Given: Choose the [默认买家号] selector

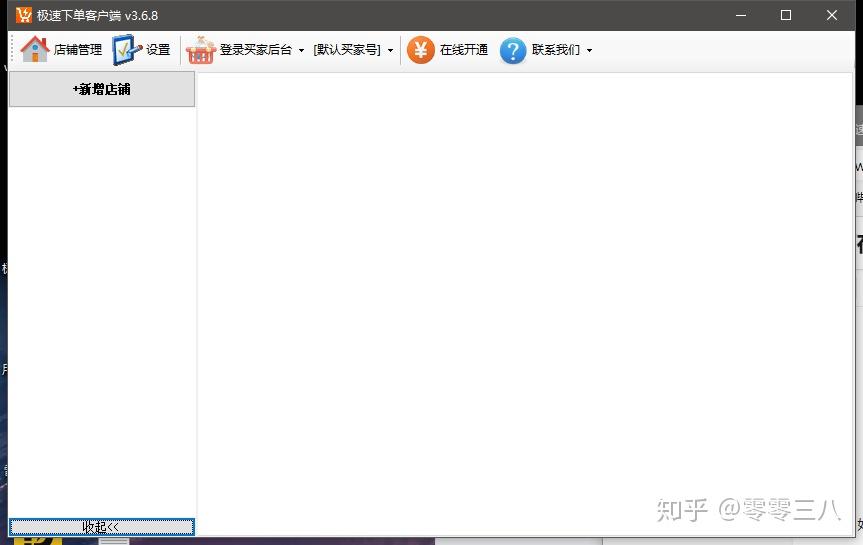Looking at the screenshot, I should (347, 50).
